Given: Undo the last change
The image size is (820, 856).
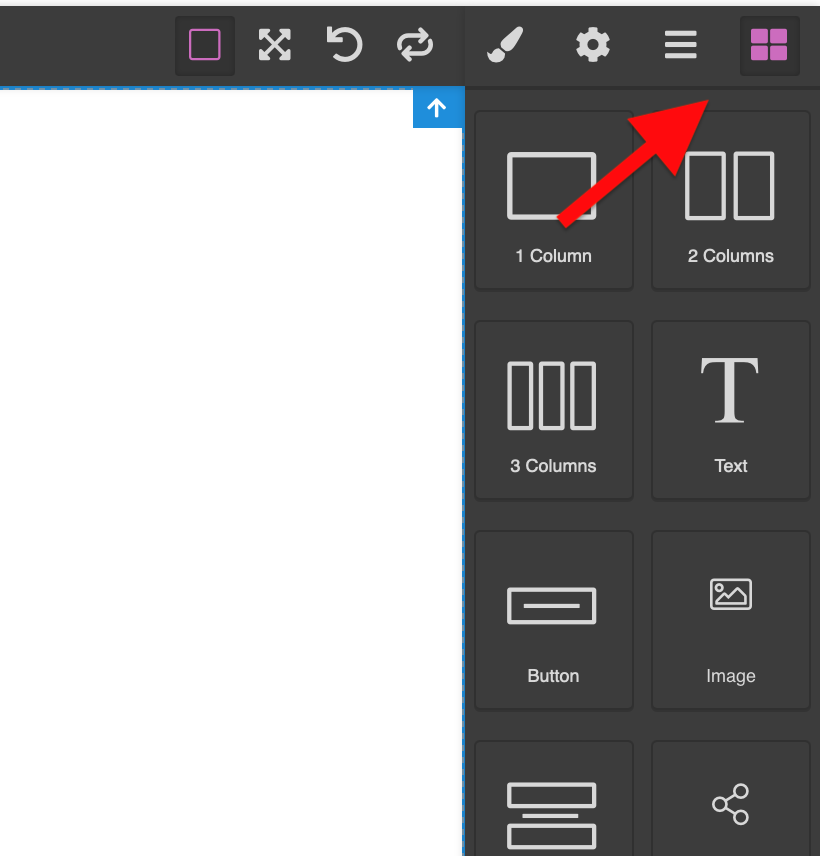Looking at the screenshot, I should [x=344, y=45].
